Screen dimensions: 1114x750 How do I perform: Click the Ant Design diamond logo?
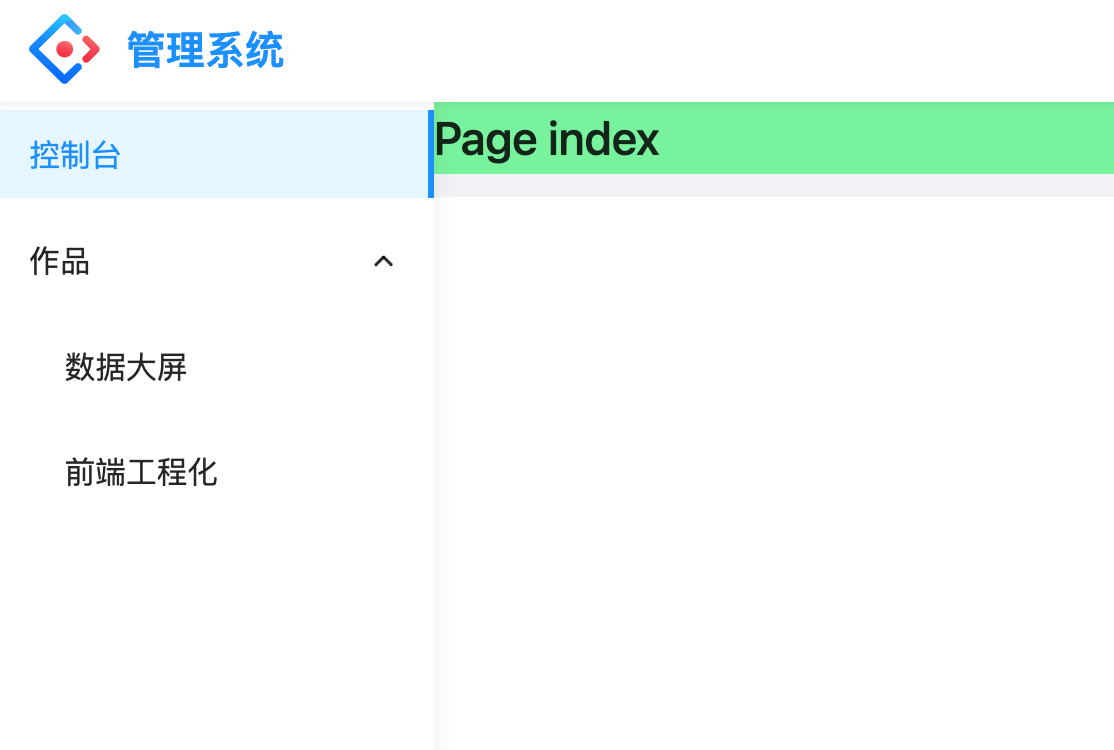(64, 49)
